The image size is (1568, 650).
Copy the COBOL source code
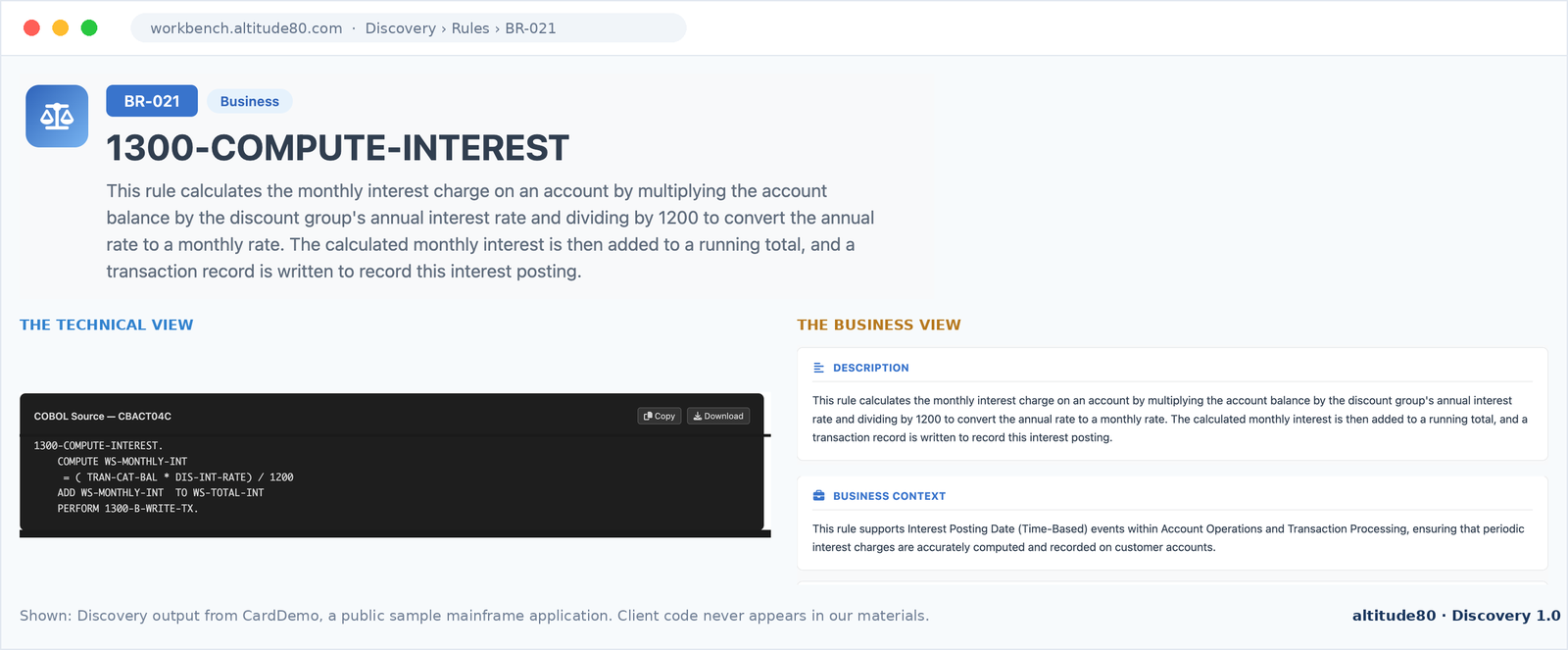pyautogui.click(x=660, y=416)
